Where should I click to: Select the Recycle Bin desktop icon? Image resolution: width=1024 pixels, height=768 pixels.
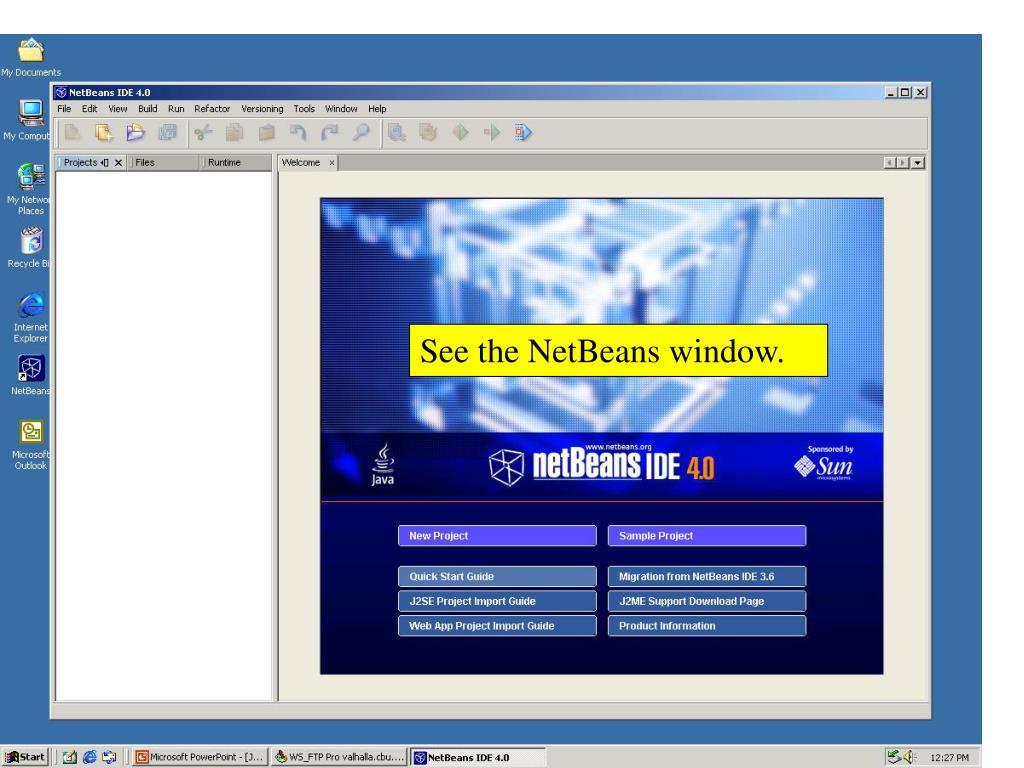(29, 248)
